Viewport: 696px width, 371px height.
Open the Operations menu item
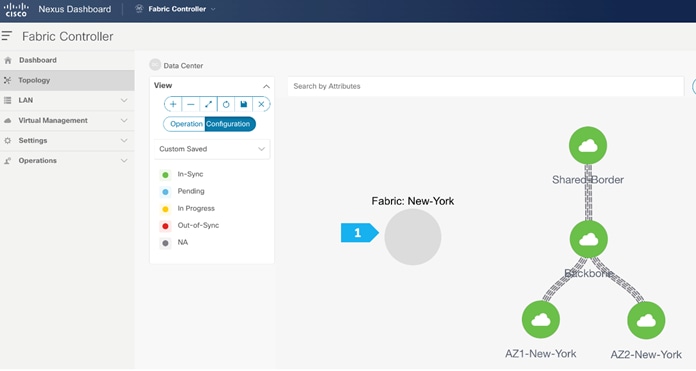click(67, 161)
